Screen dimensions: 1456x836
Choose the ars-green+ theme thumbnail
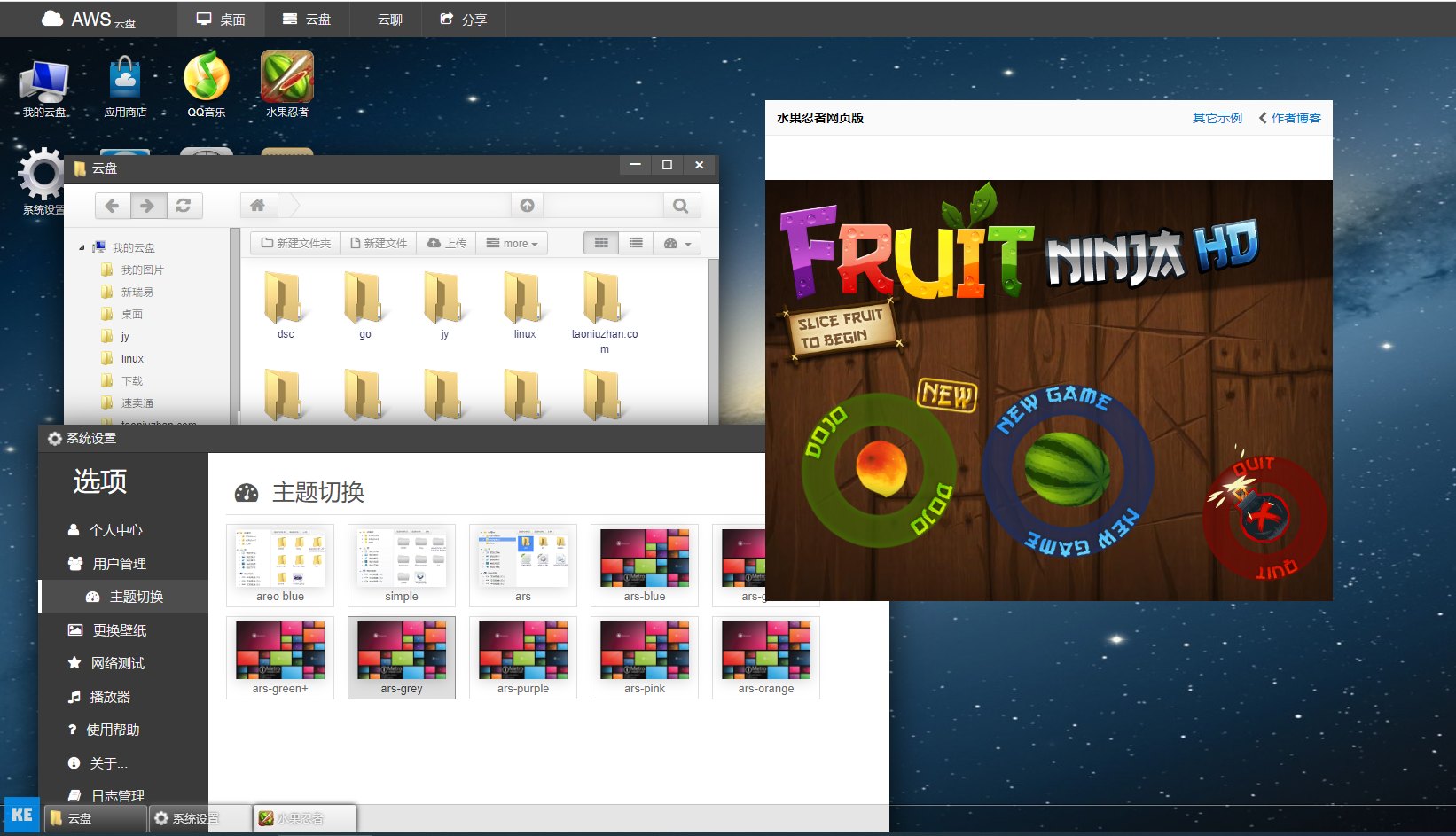280,658
